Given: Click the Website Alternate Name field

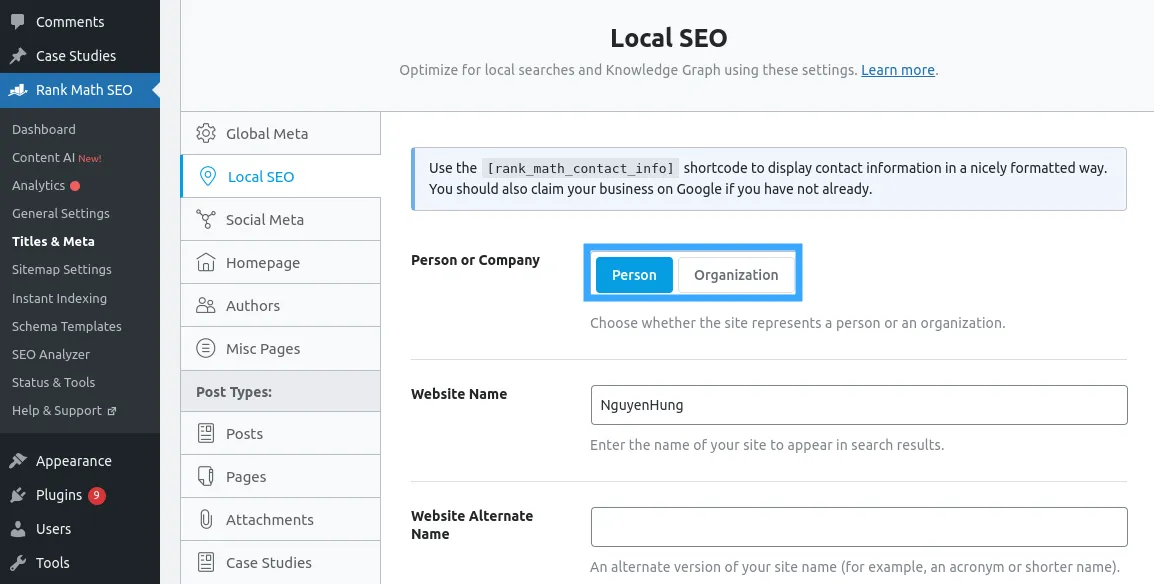Looking at the screenshot, I should click(859, 527).
